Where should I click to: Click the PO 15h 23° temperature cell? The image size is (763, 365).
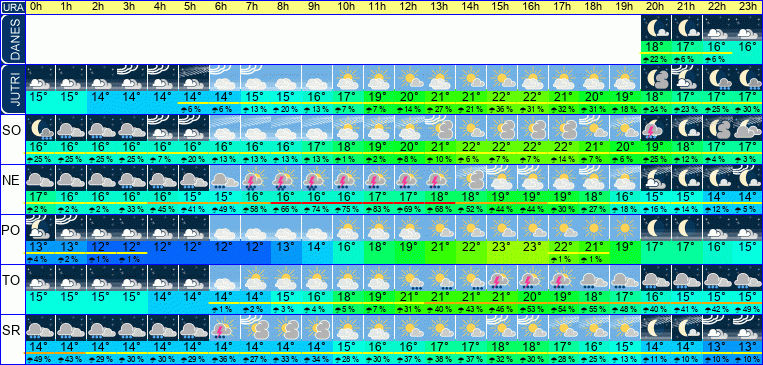tap(501, 246)
